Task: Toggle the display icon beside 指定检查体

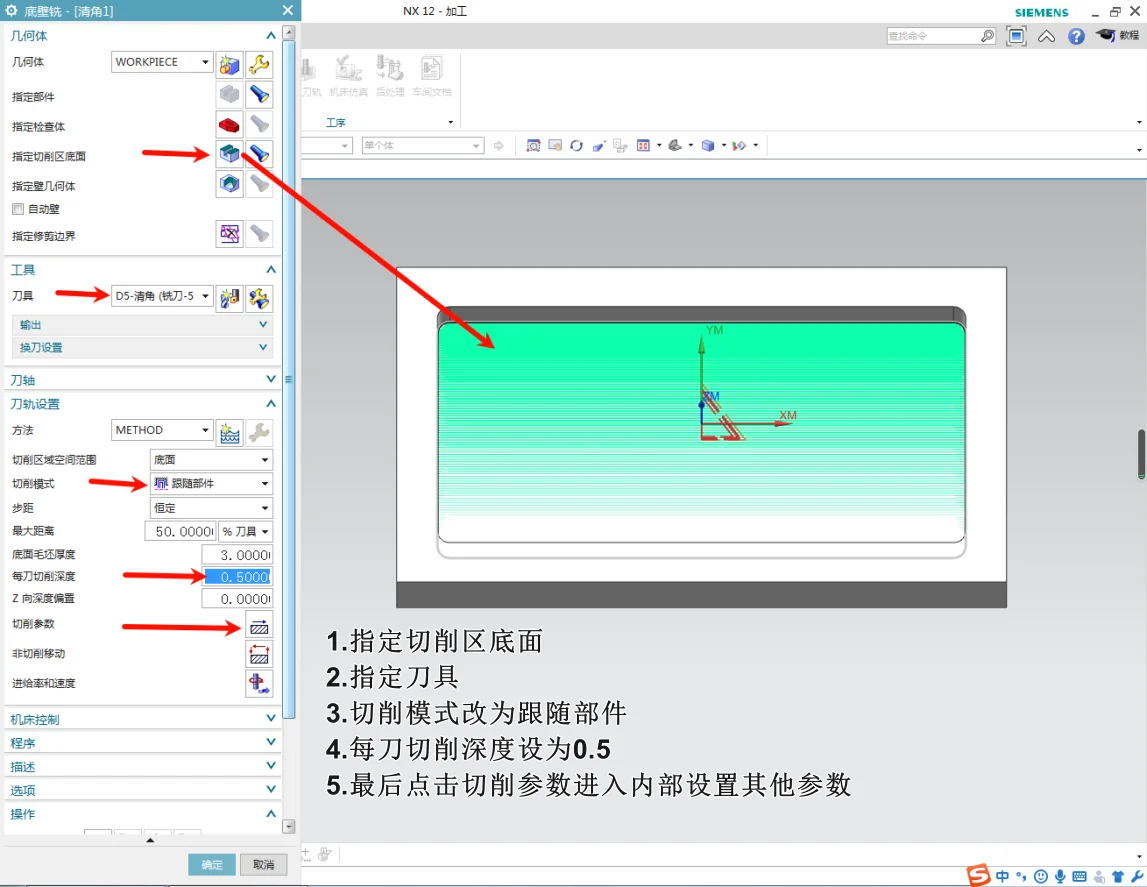Action: (257, 124)
